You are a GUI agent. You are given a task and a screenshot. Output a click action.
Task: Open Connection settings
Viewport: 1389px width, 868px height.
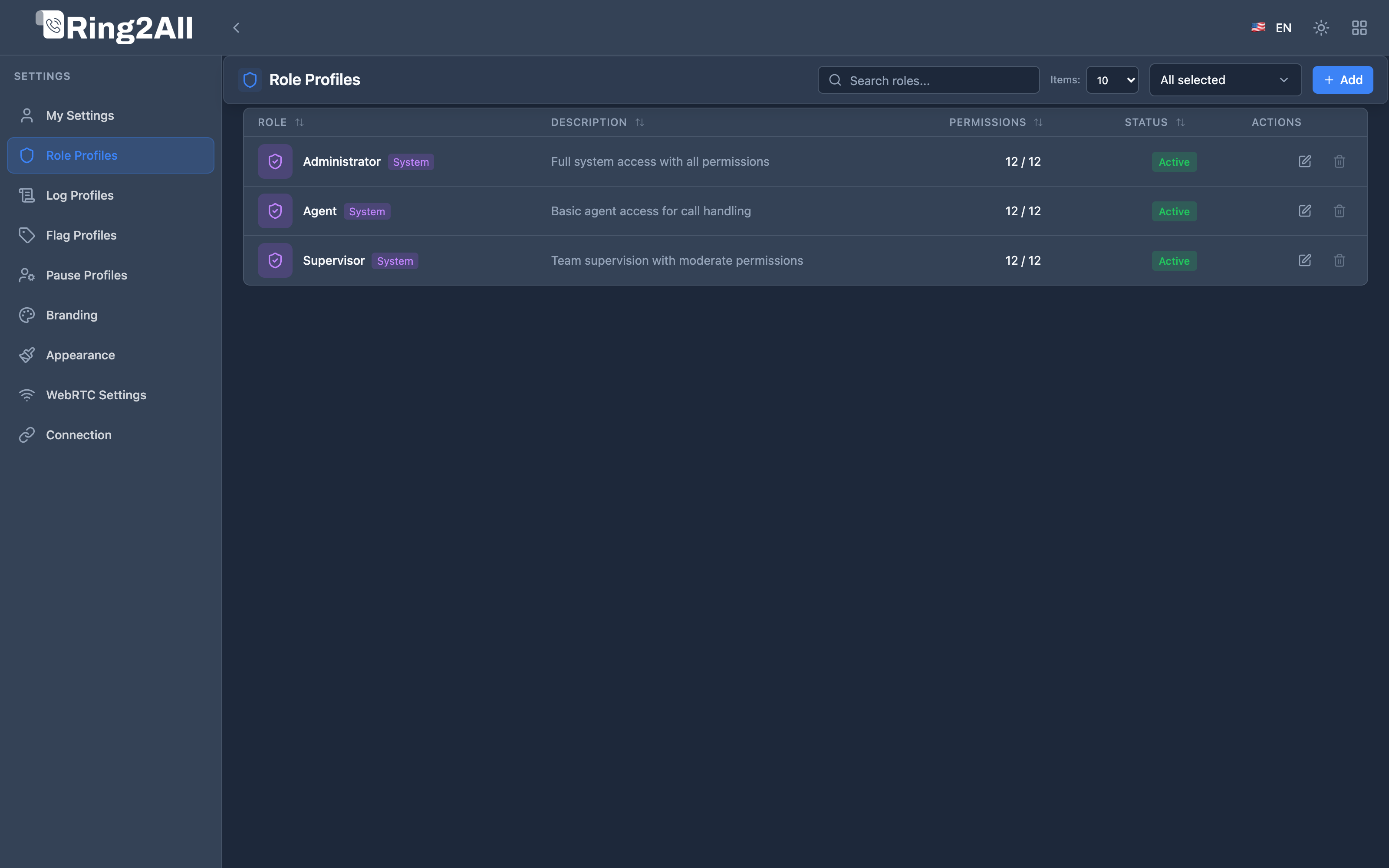point(110,434)
